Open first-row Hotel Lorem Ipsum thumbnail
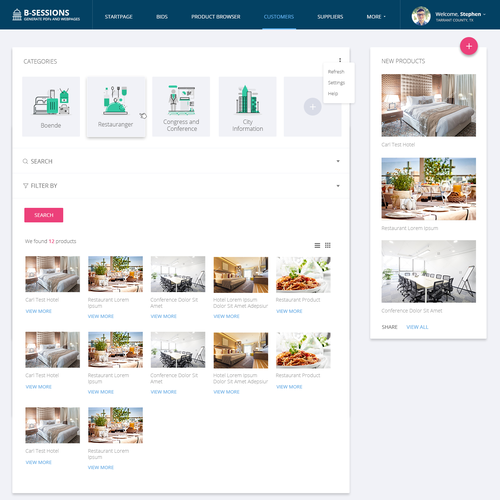Image resolution: width=500 pixels, height=500 pixels. 241,275
